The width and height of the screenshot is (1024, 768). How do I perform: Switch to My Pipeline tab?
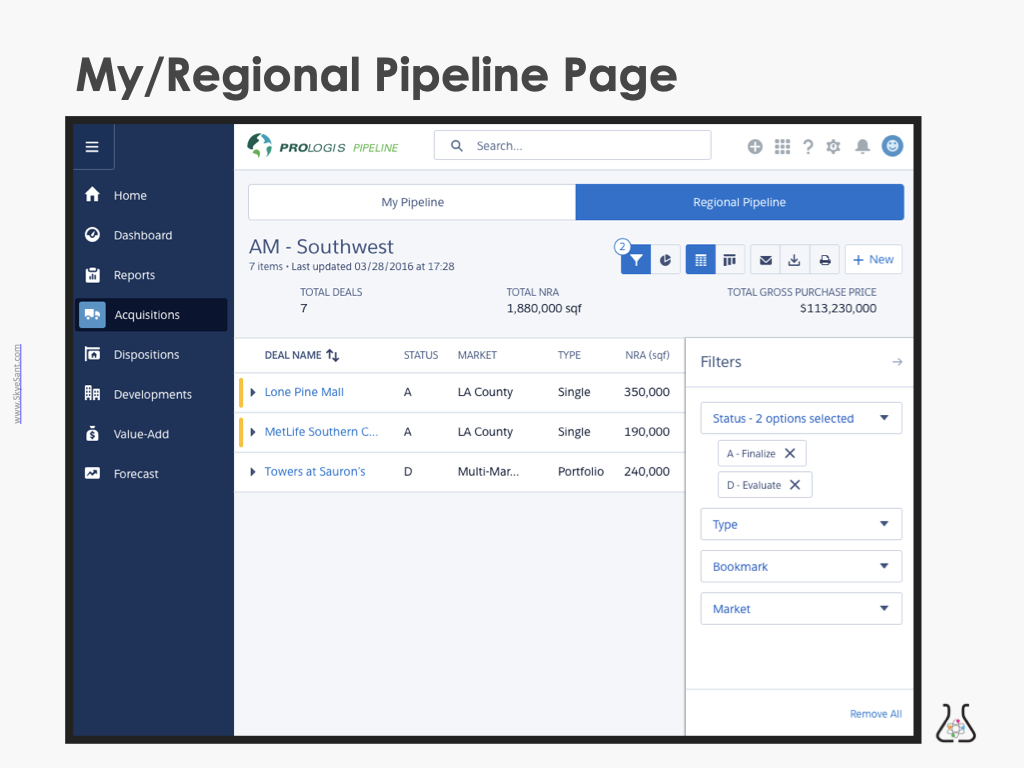412,202
